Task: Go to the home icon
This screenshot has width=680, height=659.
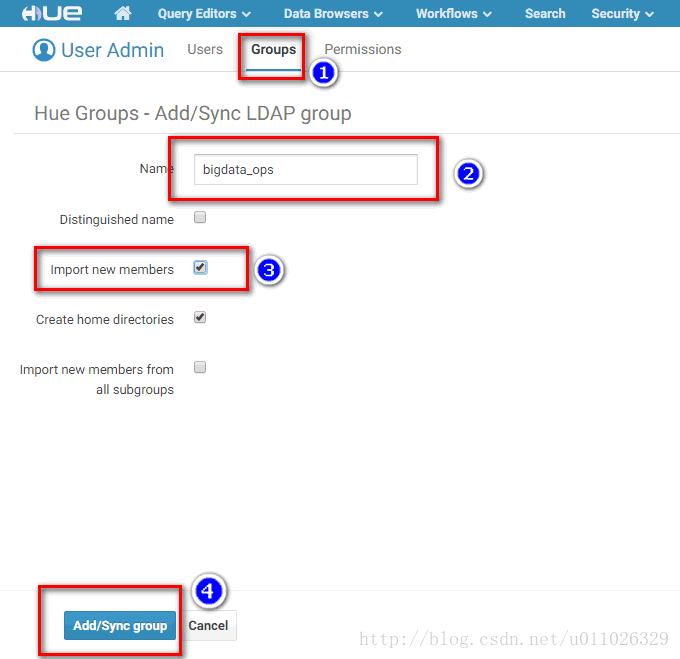Action: coord(123,13)
